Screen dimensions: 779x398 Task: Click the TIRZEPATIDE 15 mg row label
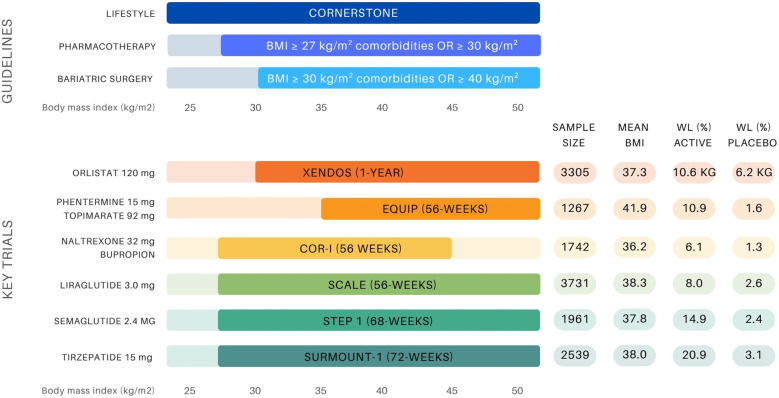click(107, 357)
